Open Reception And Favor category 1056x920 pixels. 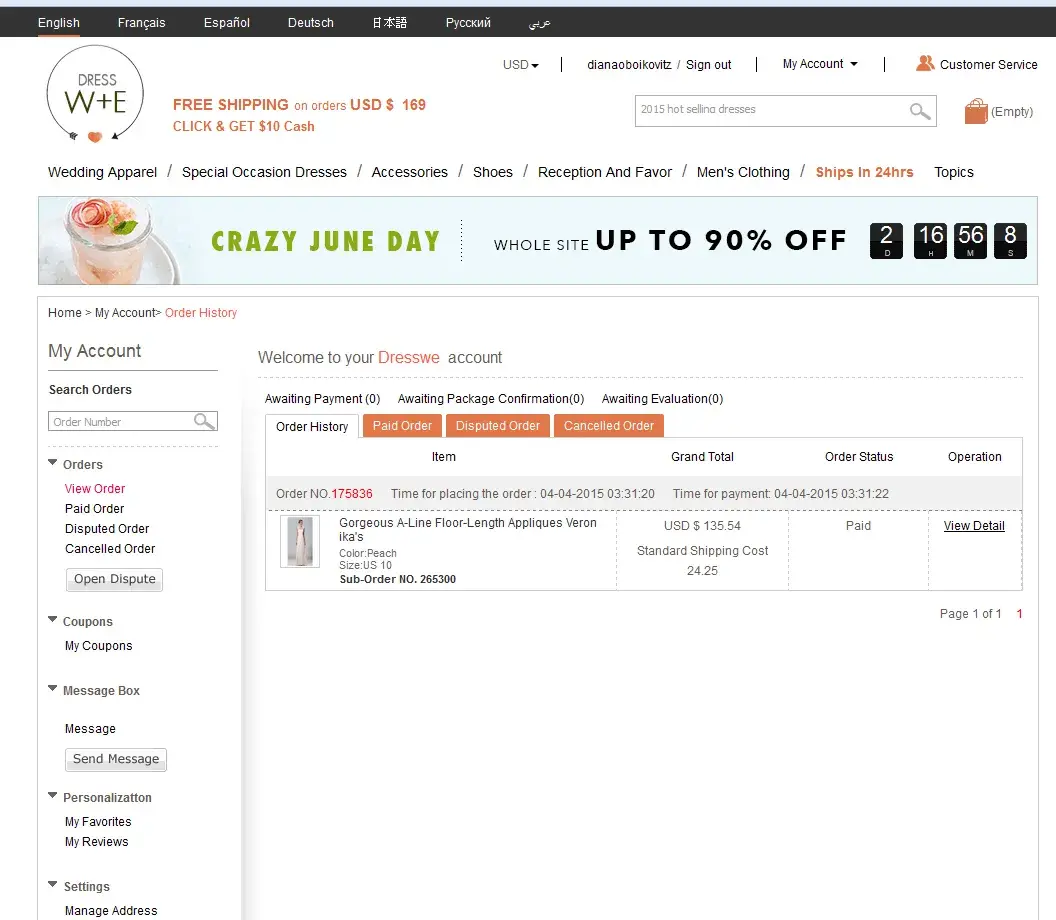click(x=605, y=172)
